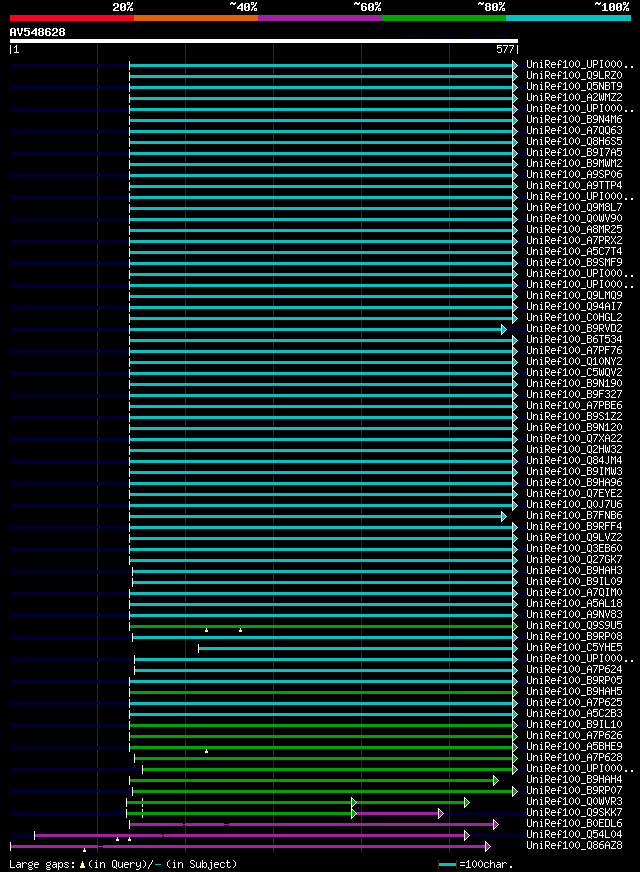Image resolution: width=640 pixels, height=872 pixels.
Task: Click the UniRef100_B9RP07 entry
Action: coord(574,791)
